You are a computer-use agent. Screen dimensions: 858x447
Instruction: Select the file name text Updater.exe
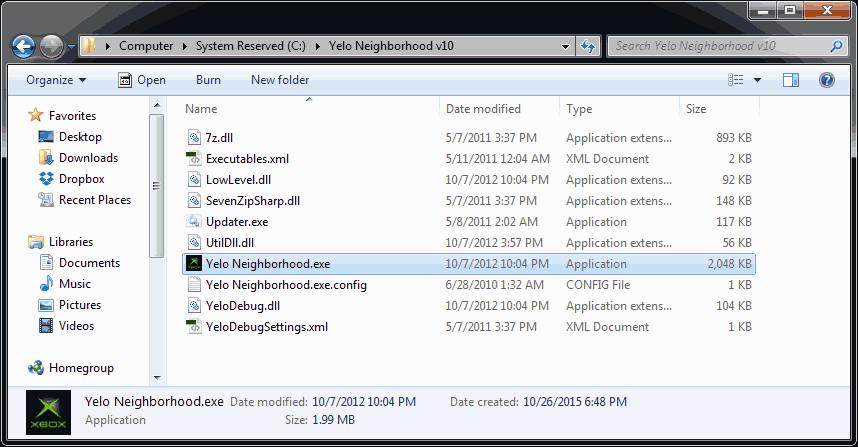[x=237, y=222]
